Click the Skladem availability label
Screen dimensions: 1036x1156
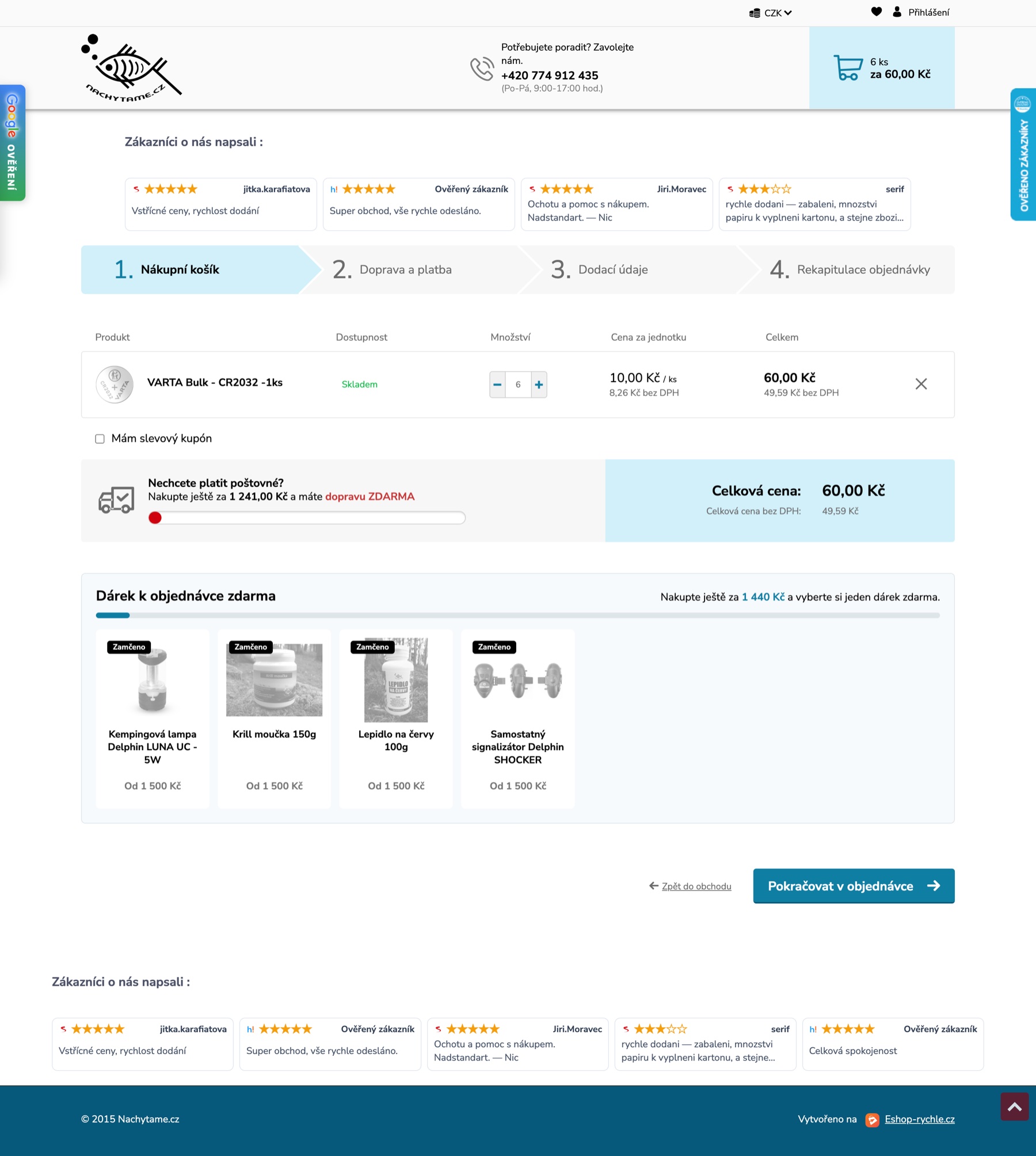click(x=360, y=385)
